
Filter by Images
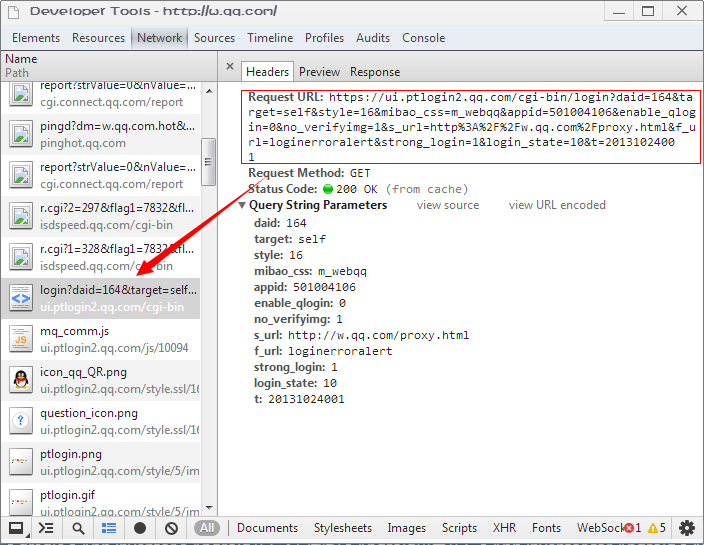point(406,528)
